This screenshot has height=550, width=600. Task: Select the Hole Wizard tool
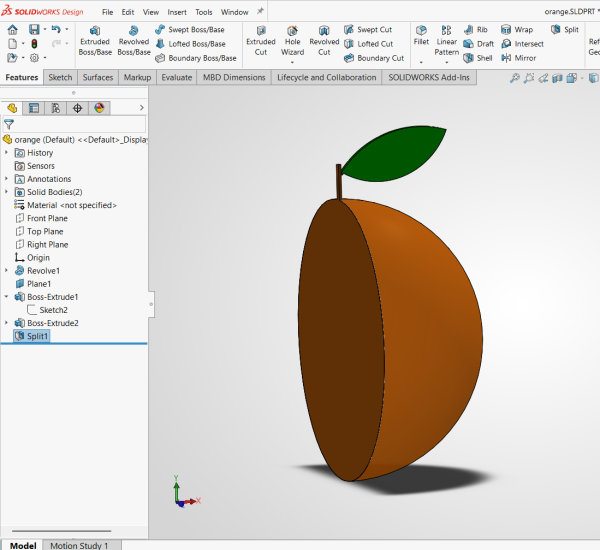[x=292, y=41]
